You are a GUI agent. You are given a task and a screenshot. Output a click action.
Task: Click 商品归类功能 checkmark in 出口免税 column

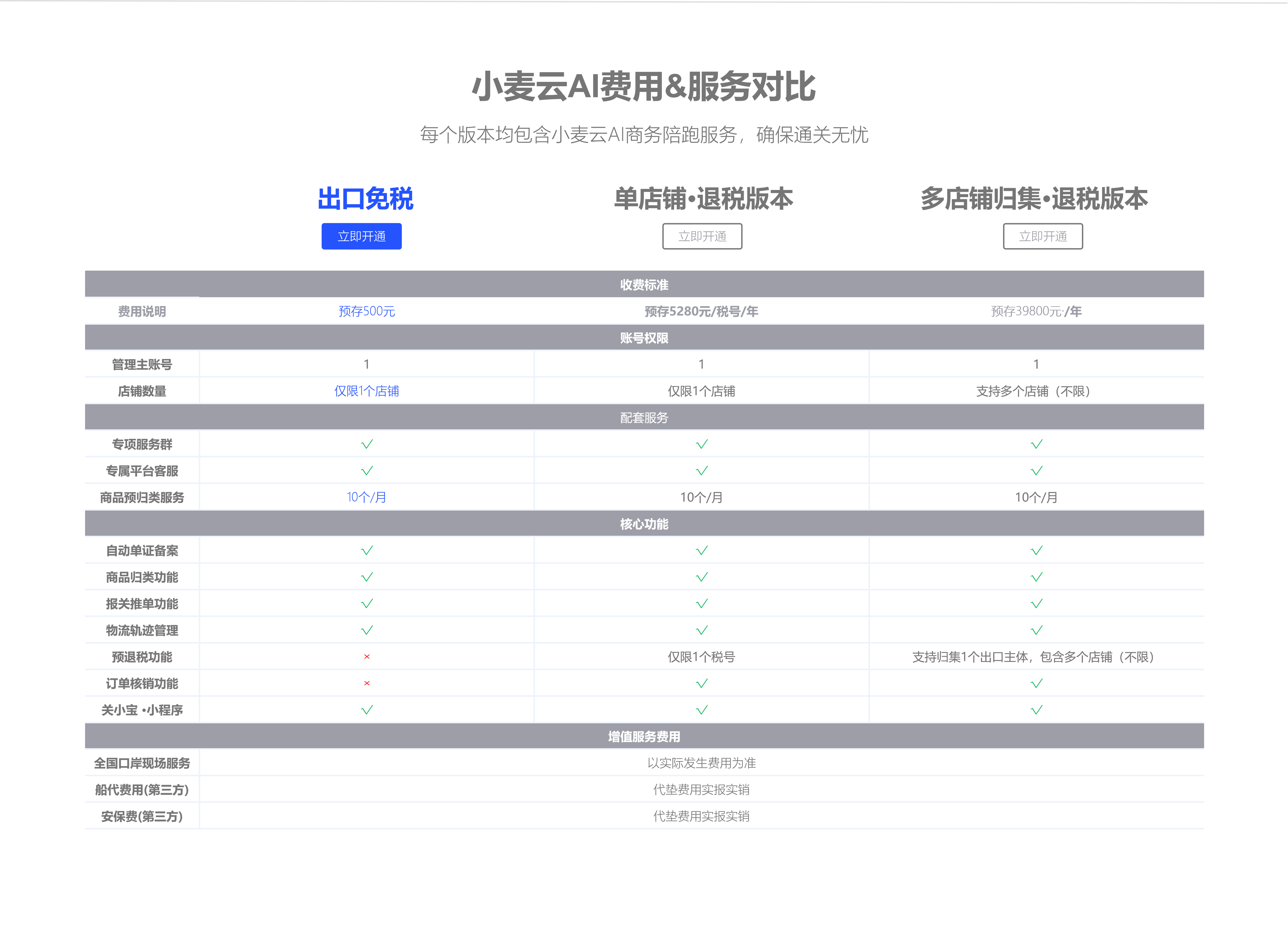pyautogui.click(x=367, y=577)
